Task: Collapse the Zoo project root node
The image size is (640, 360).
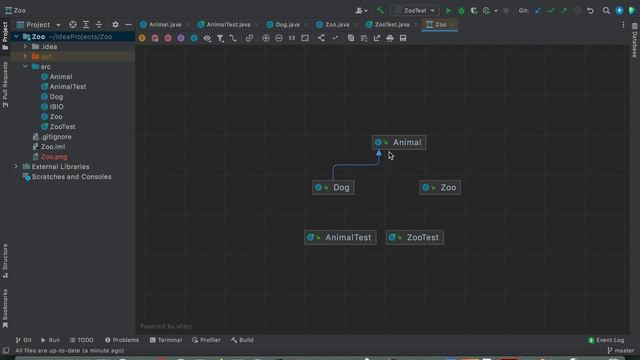Action: point(16,36)
